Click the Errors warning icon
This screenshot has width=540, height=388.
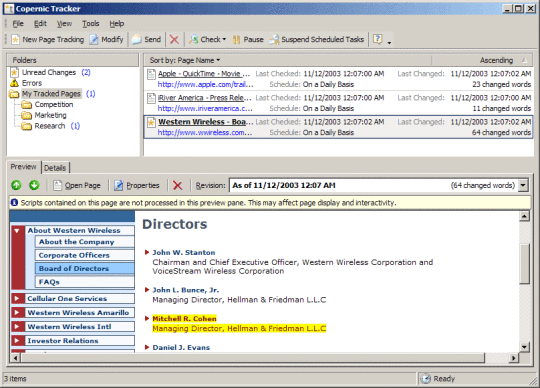click(14, 83)
